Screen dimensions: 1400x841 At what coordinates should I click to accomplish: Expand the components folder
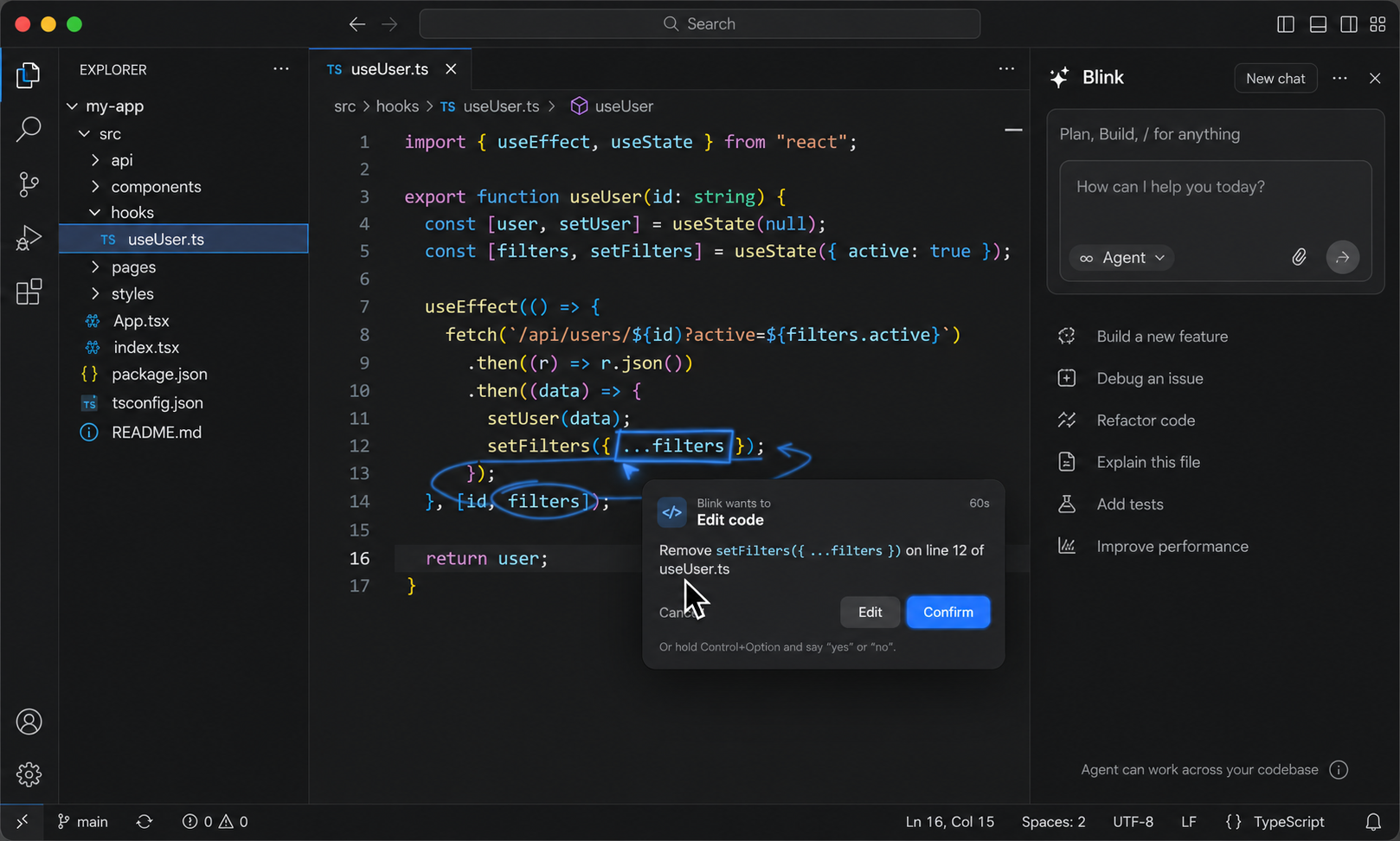pyautogui.click(x=95, y=187)
